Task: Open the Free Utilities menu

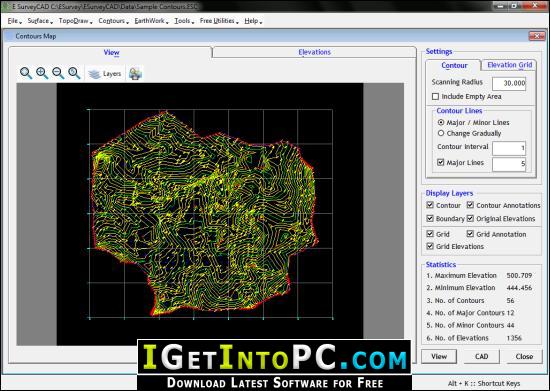Action: pos(219,21)
